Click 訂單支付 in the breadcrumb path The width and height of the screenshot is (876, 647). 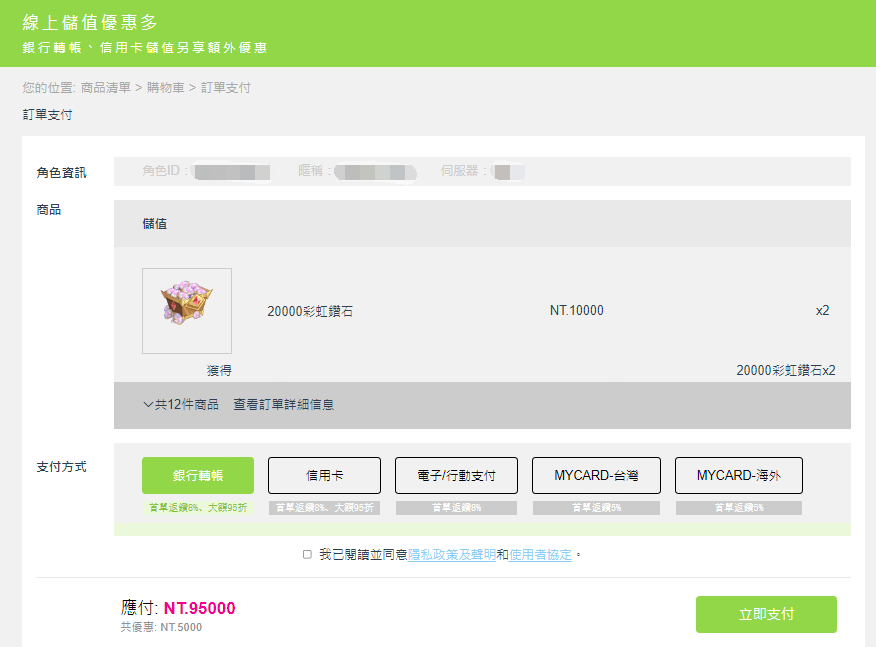(x=226, y=88)
